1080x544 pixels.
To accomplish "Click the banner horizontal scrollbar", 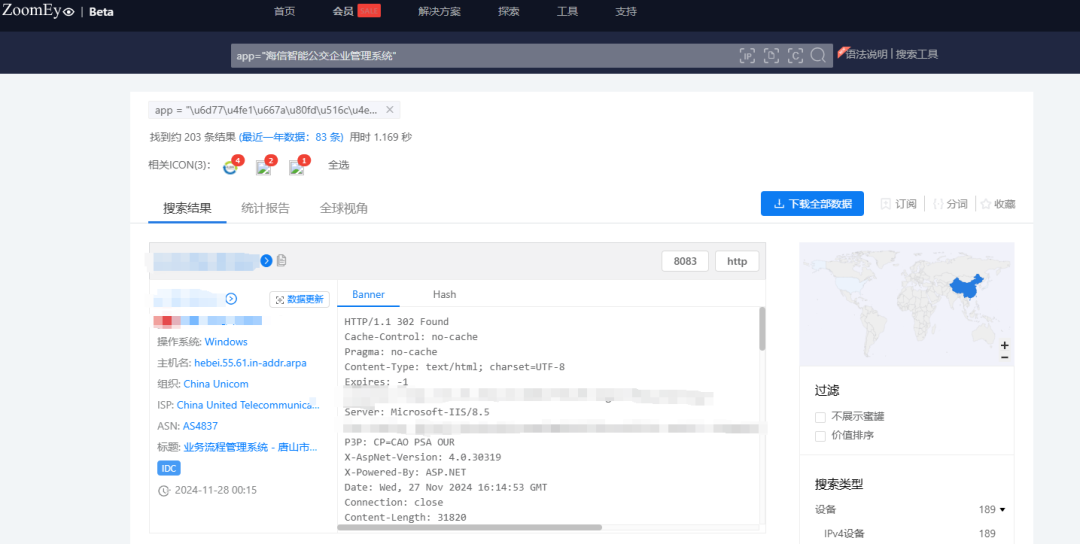I will click(x=470, y=527).
